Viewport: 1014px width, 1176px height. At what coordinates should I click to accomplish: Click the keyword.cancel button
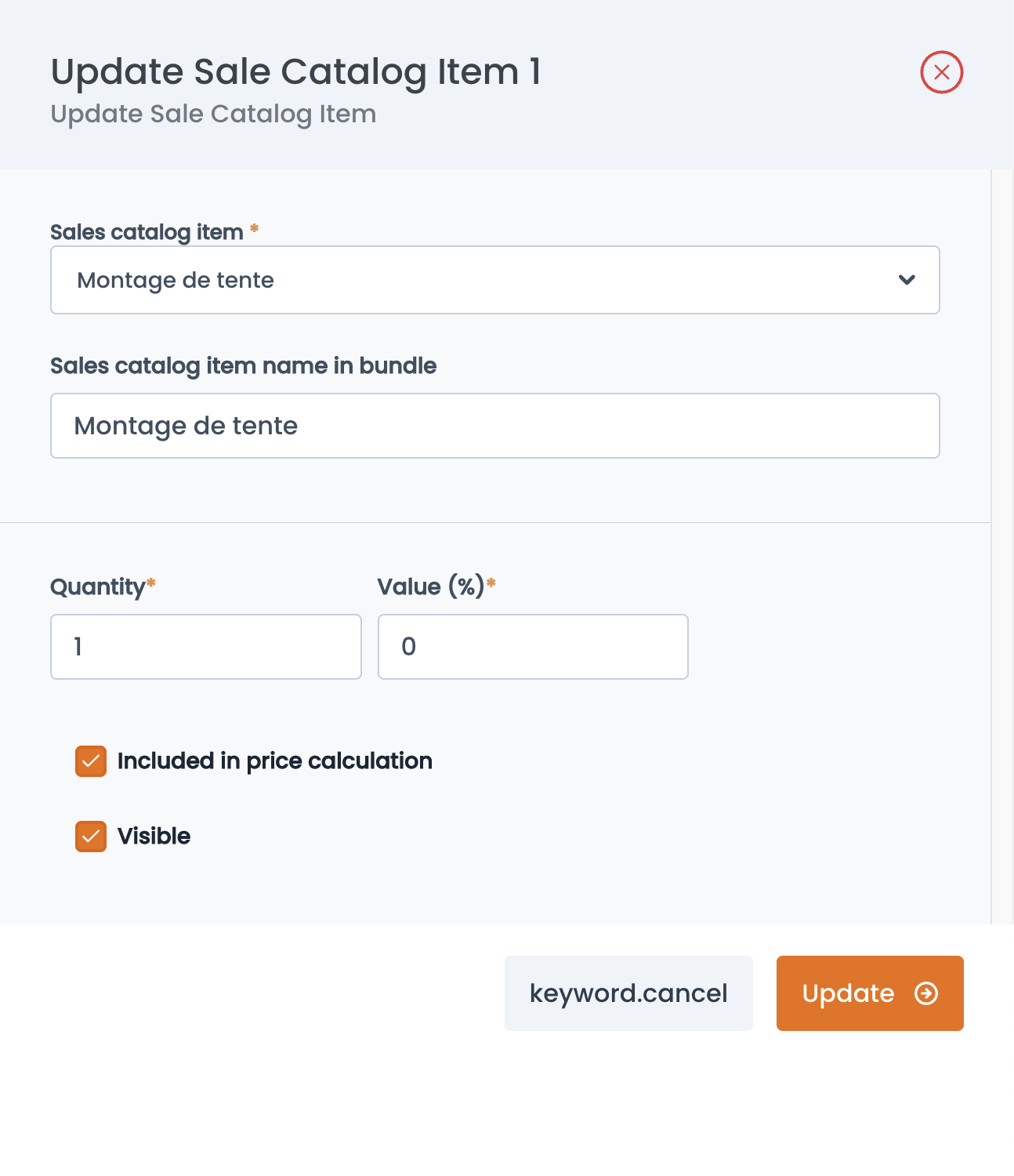[x=628, y=993]
